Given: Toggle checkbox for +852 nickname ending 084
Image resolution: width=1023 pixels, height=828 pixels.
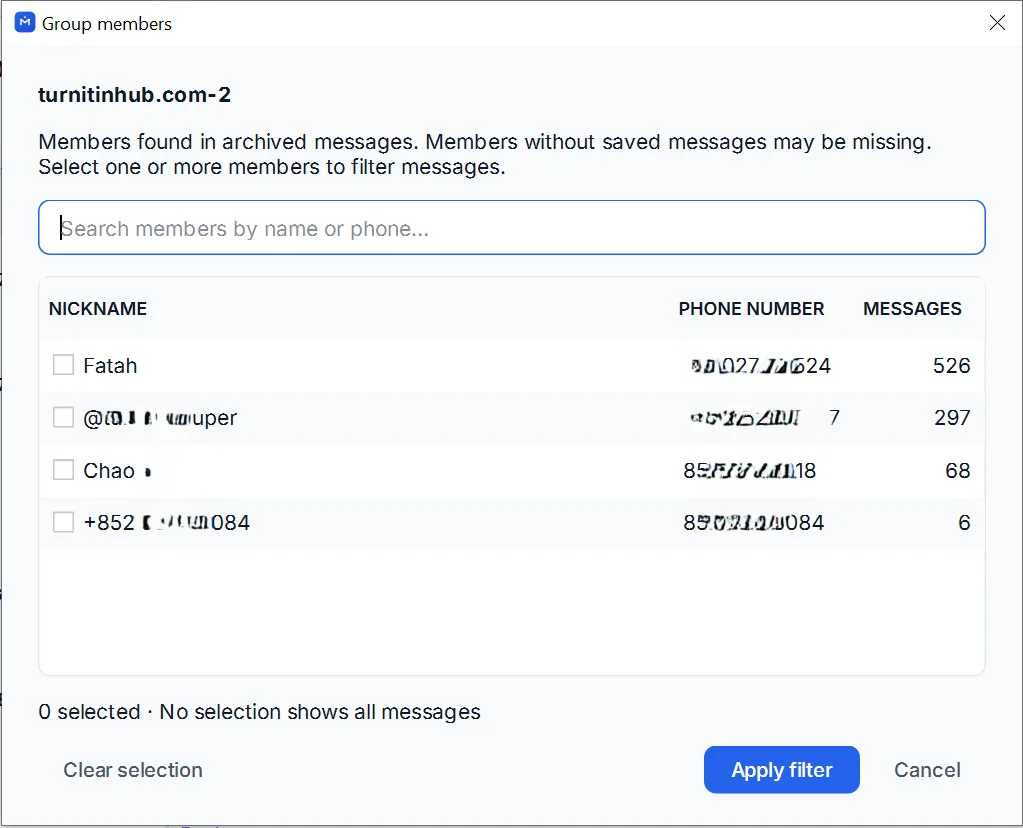Looking at the screenshot, I should point(63,522).
